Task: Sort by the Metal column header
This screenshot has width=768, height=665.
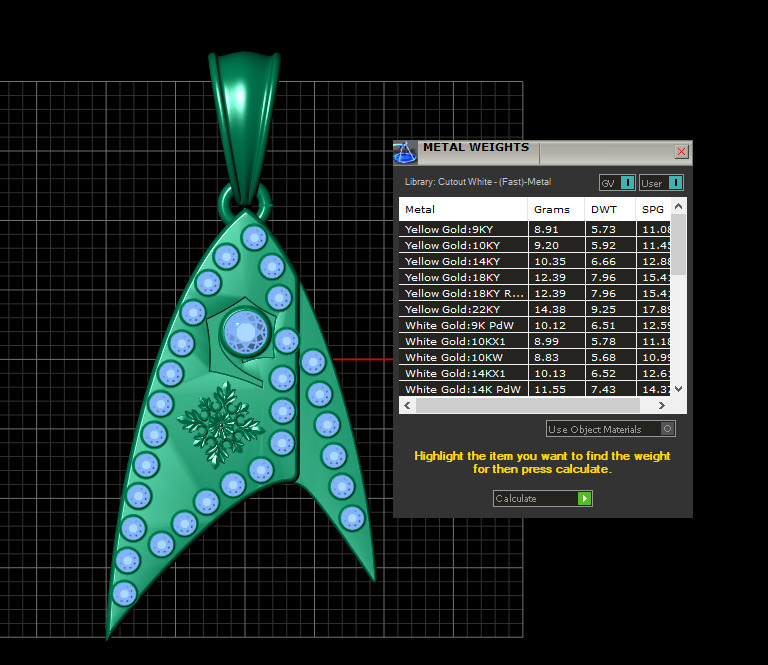Action: point(463,209)
